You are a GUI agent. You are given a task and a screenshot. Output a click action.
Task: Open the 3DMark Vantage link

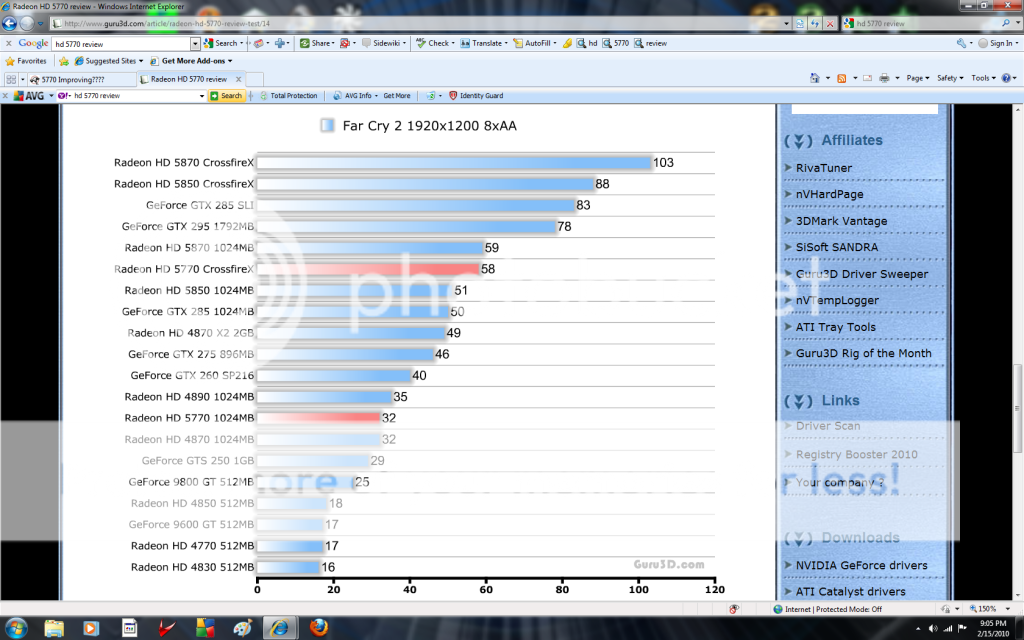point(841,221)
